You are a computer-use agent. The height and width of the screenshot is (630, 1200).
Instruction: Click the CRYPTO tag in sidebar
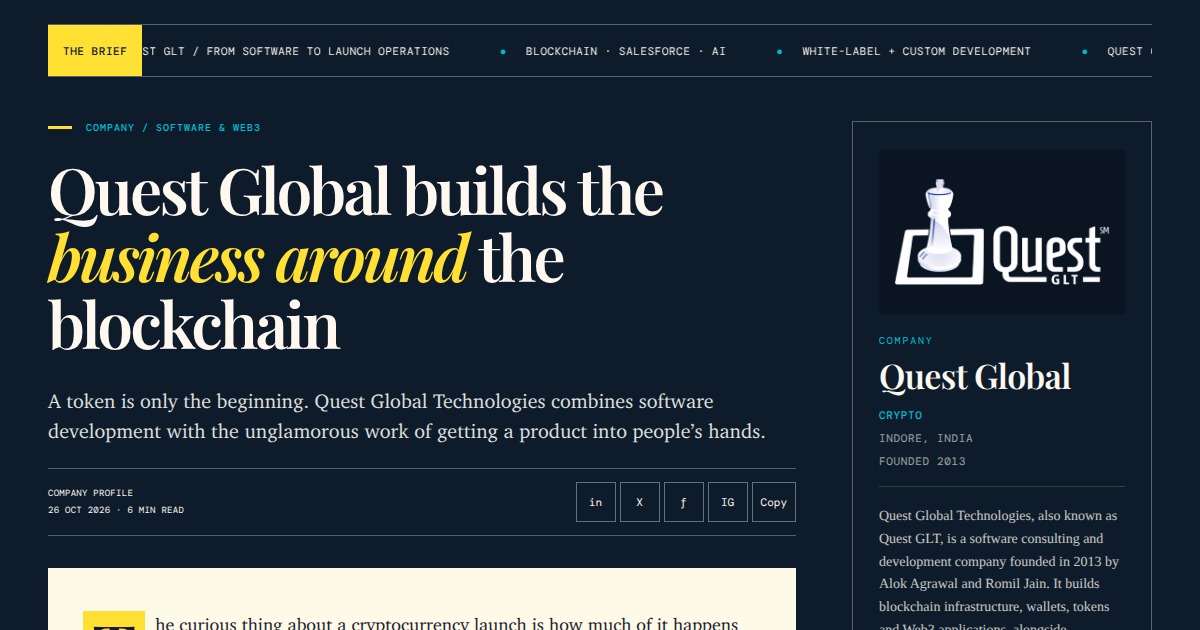901,415
